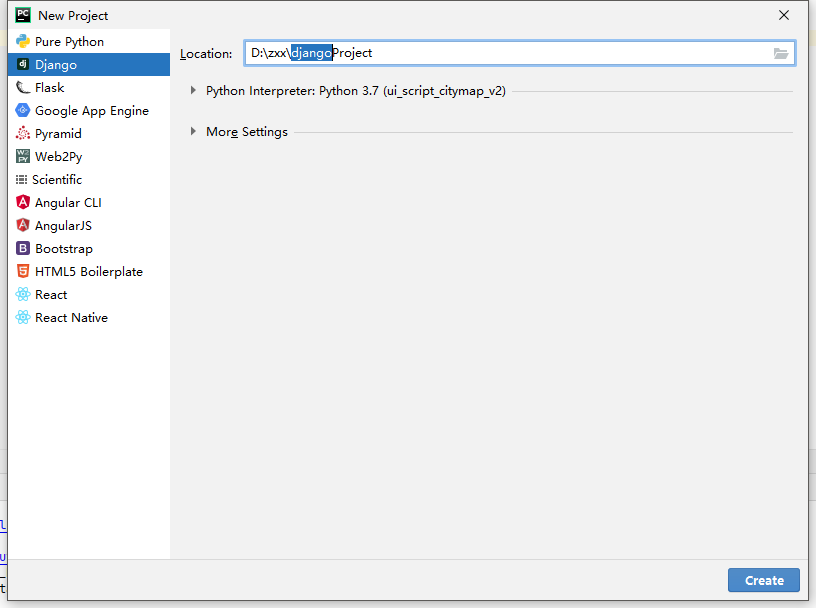Image resolution: width=816 pixels, height=608 pixels.
Task: Click the More Settings label
Action: tap(247, 132)
